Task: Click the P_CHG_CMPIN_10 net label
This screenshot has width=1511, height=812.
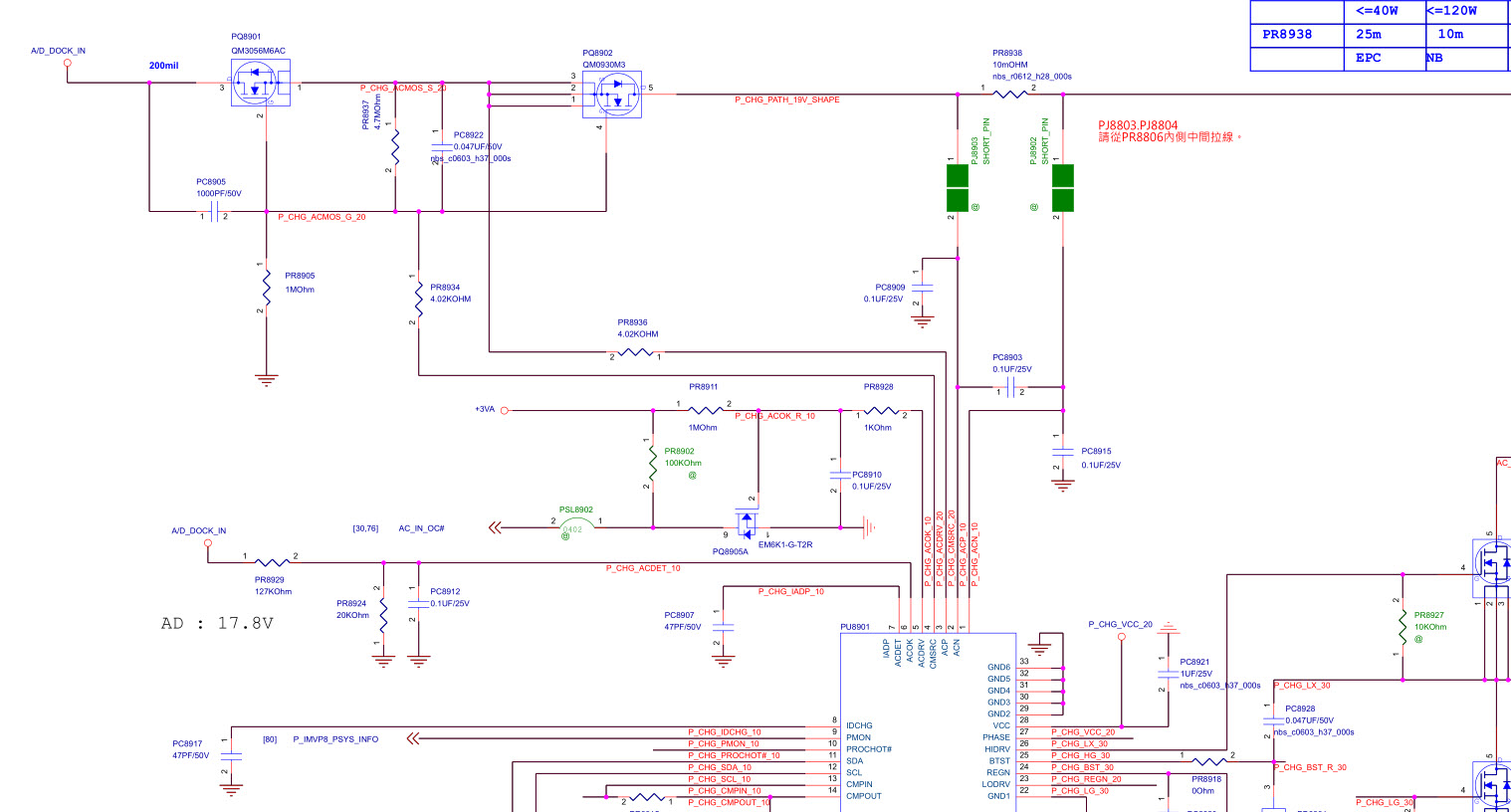Action: pyautogui.click(x=725, y=791)
